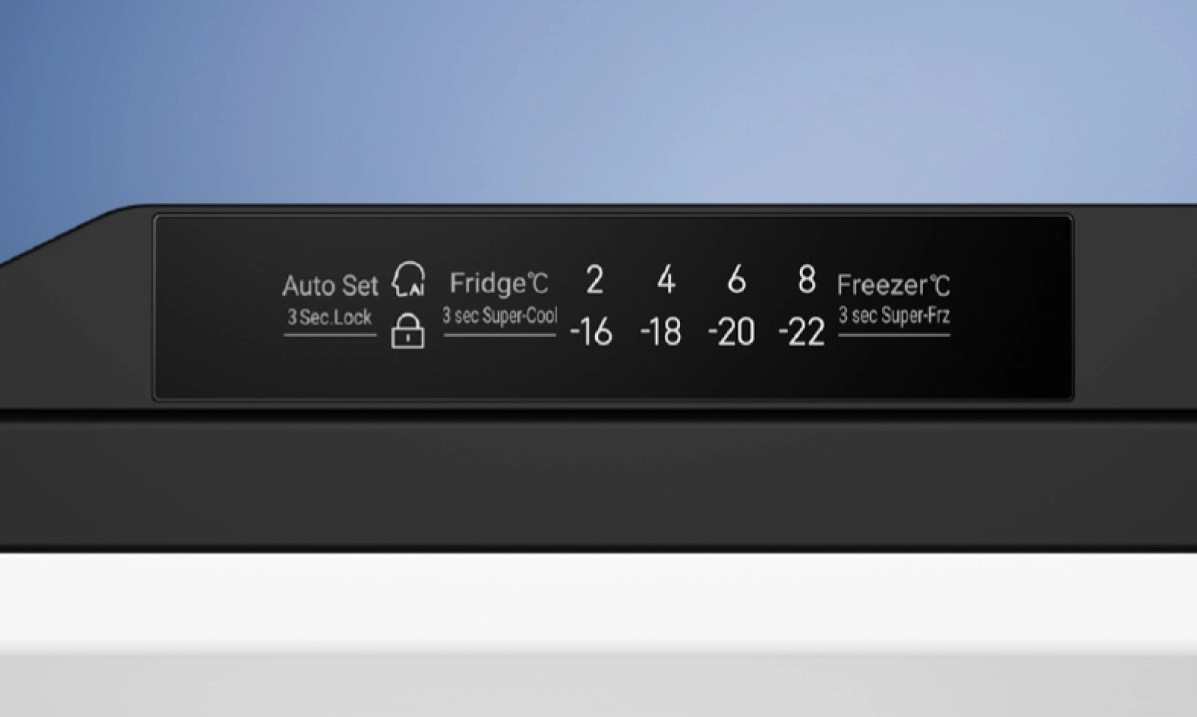1197x717 pixels.
Task: Tap the AI head icon
Action: [x=408, y=279]
